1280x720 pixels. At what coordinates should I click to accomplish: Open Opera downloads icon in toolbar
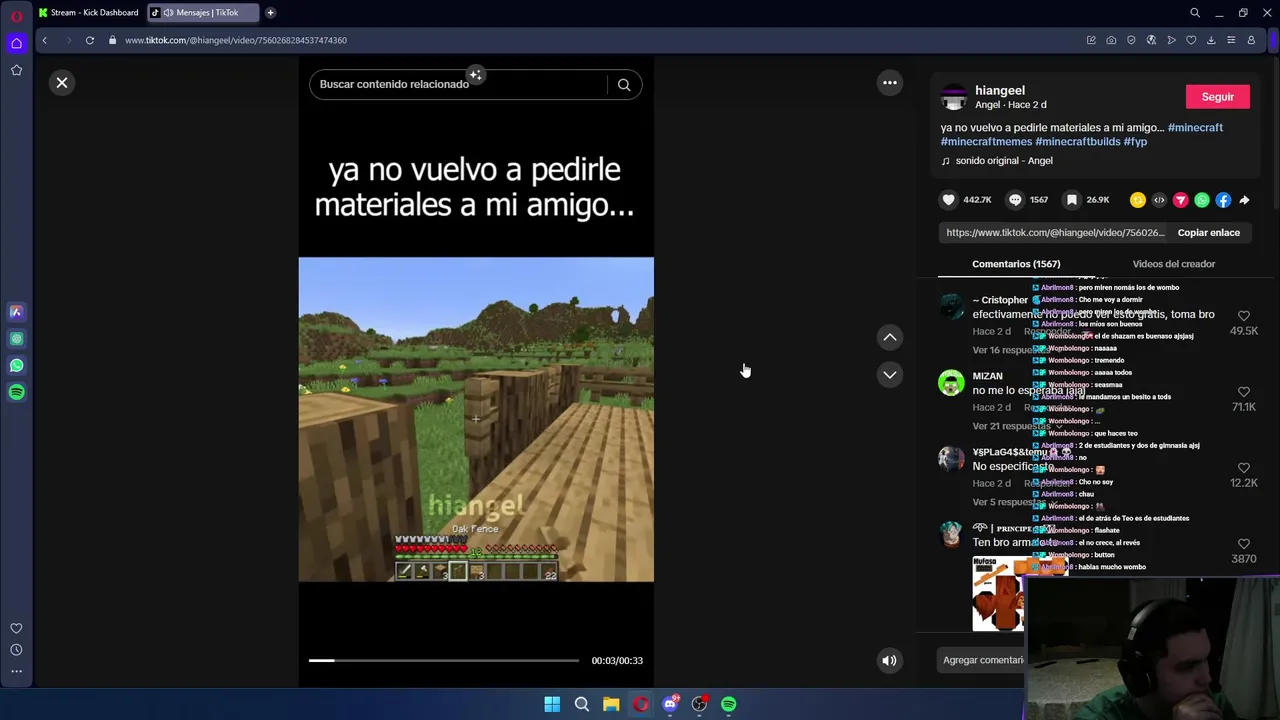1211,40
